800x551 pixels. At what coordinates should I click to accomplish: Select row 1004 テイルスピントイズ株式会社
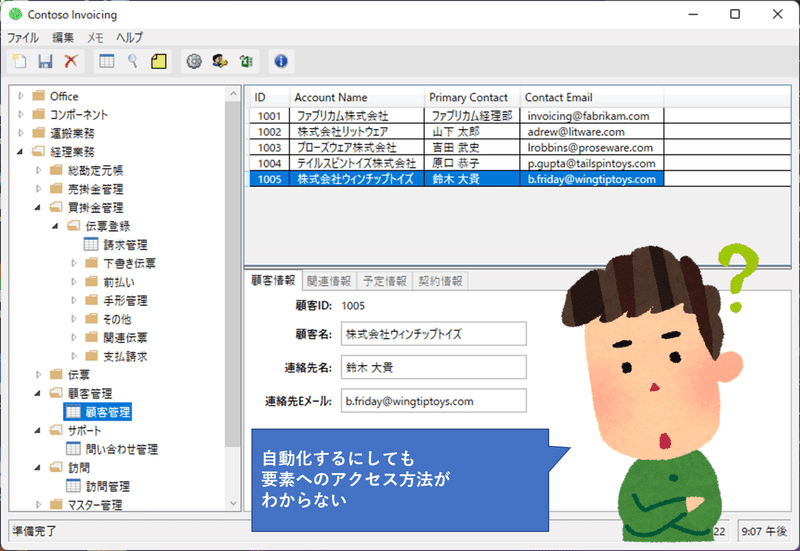pyautogui.click(x=520, y=163)
